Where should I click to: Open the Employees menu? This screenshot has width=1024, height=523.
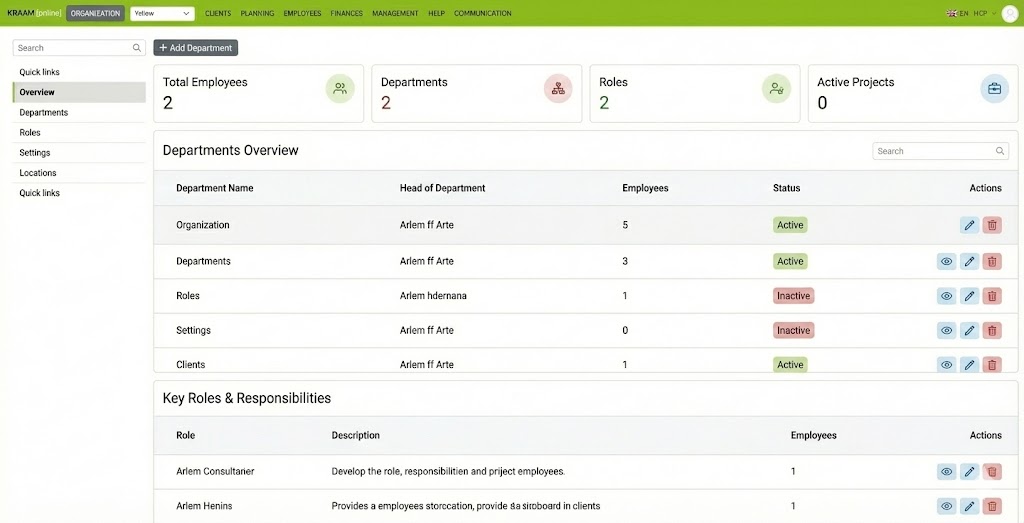pyautogui.click(x=302, y=13)
